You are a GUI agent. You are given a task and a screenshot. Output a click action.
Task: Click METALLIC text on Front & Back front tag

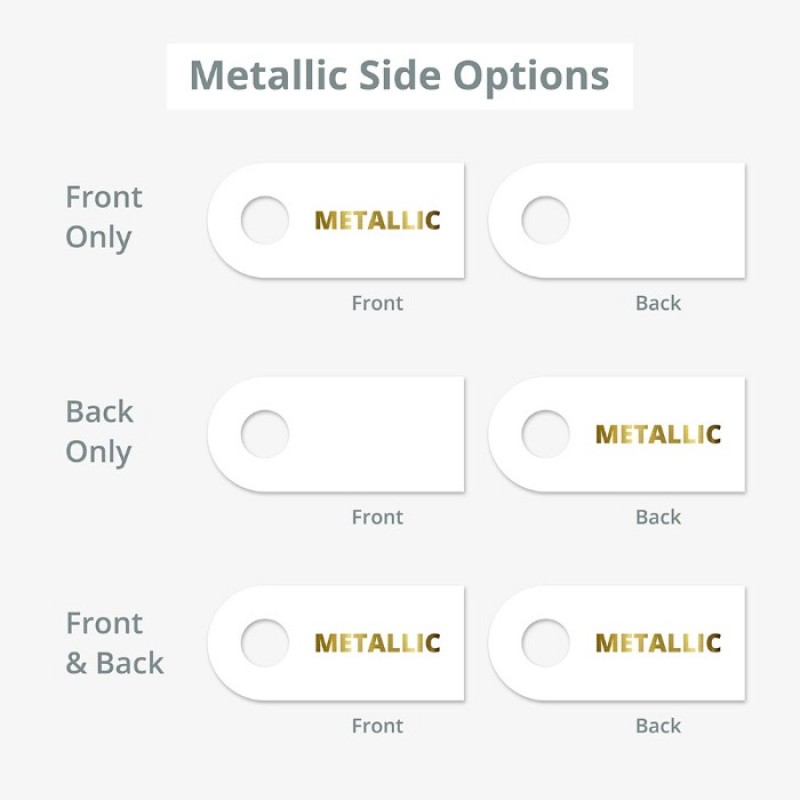377,643
